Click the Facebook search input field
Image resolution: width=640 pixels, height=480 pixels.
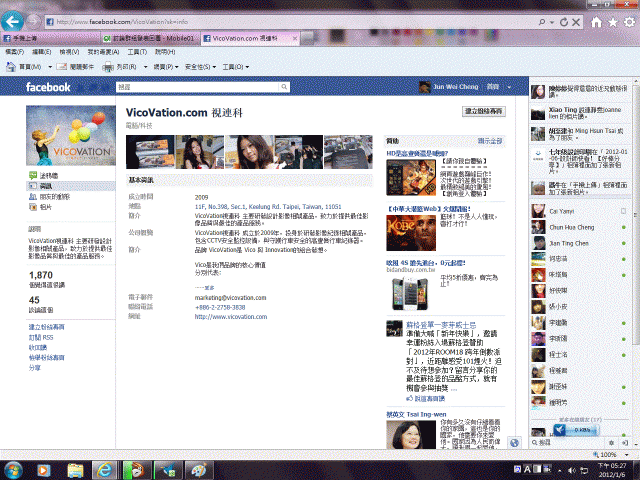tap(198, 87)
